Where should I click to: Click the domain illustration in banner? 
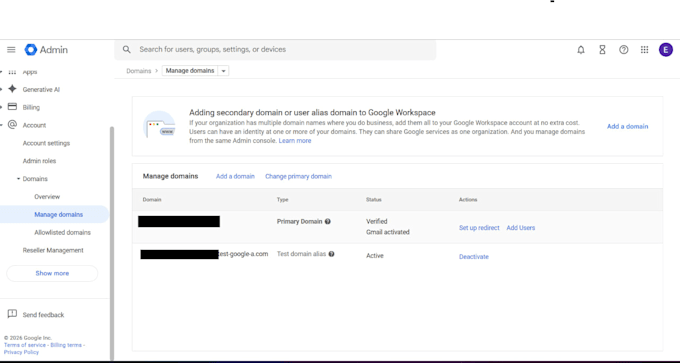[159, 124]
